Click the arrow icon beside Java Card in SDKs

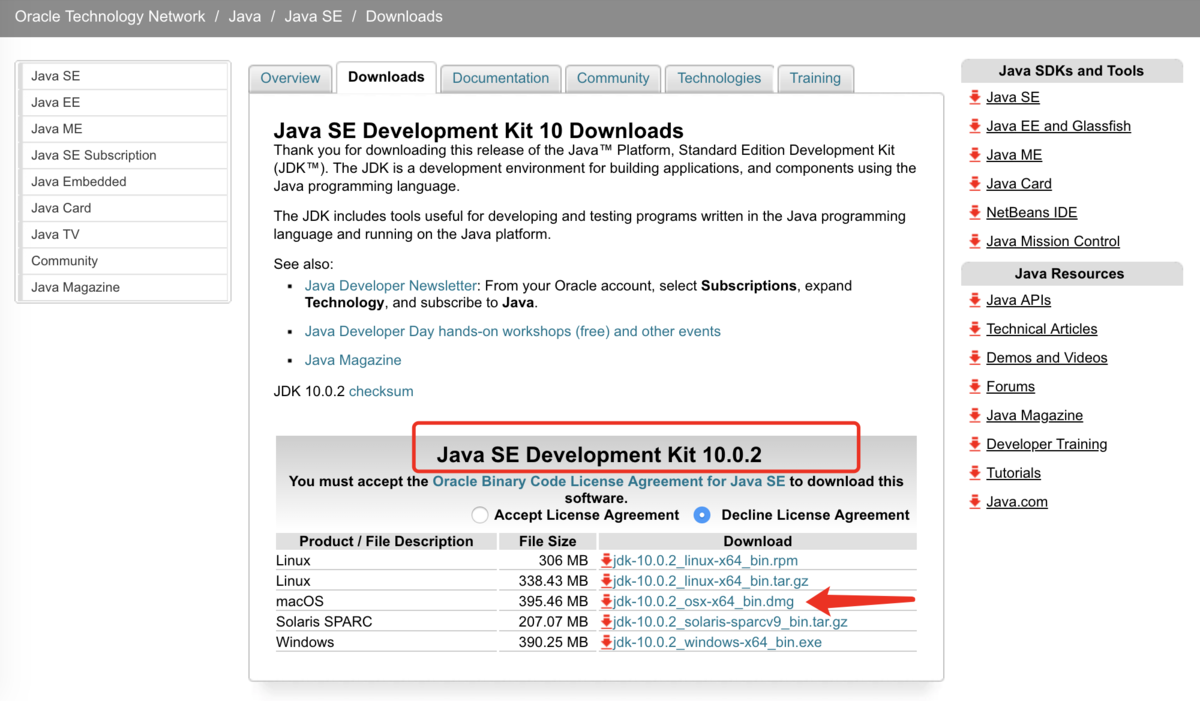click(975, 184)
